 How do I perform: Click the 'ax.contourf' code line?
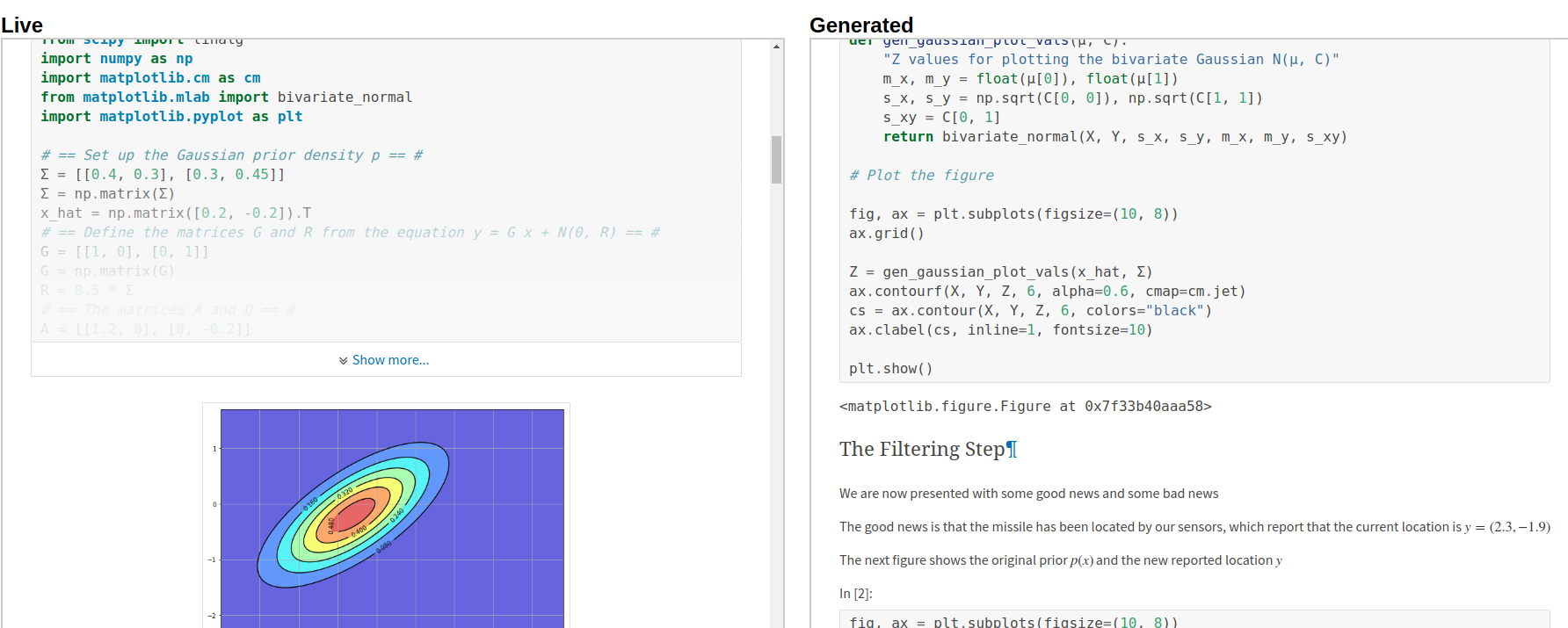point(1048,292)
